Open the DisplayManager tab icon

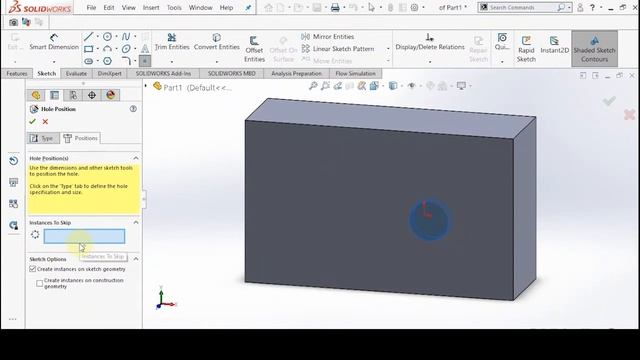point(110,95)
